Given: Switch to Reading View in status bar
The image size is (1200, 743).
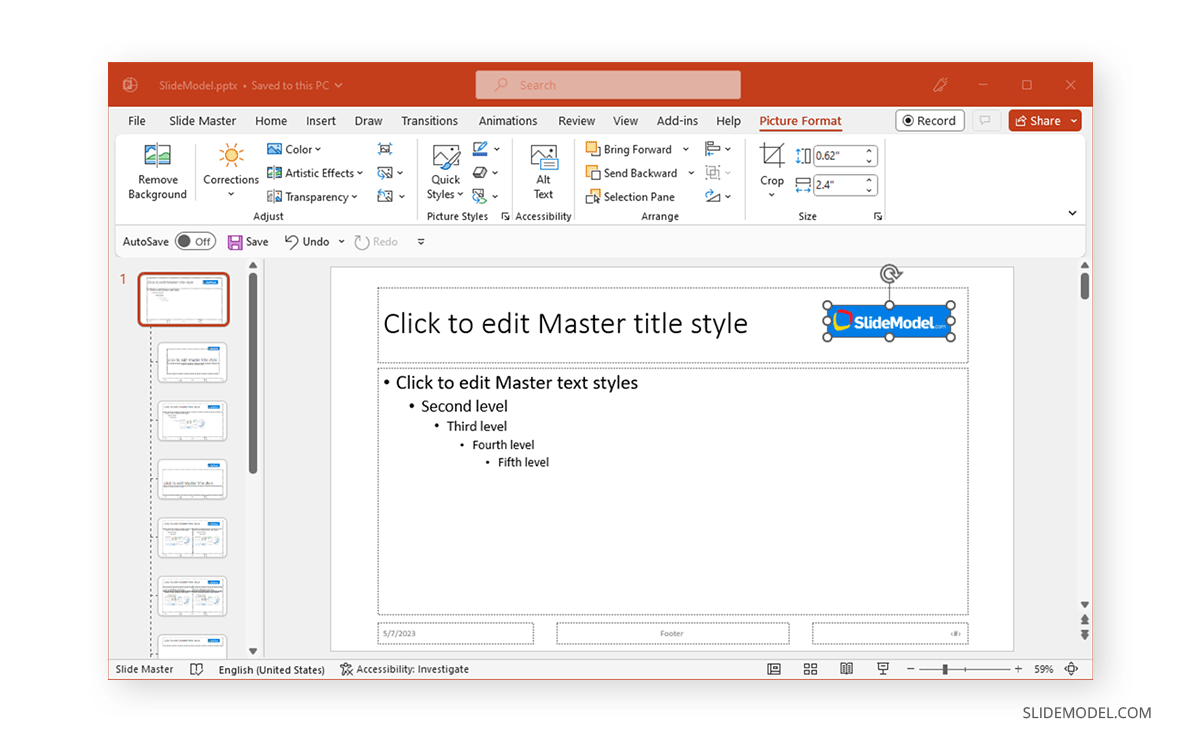Looking at the screenshot, I should pos(846,668).
